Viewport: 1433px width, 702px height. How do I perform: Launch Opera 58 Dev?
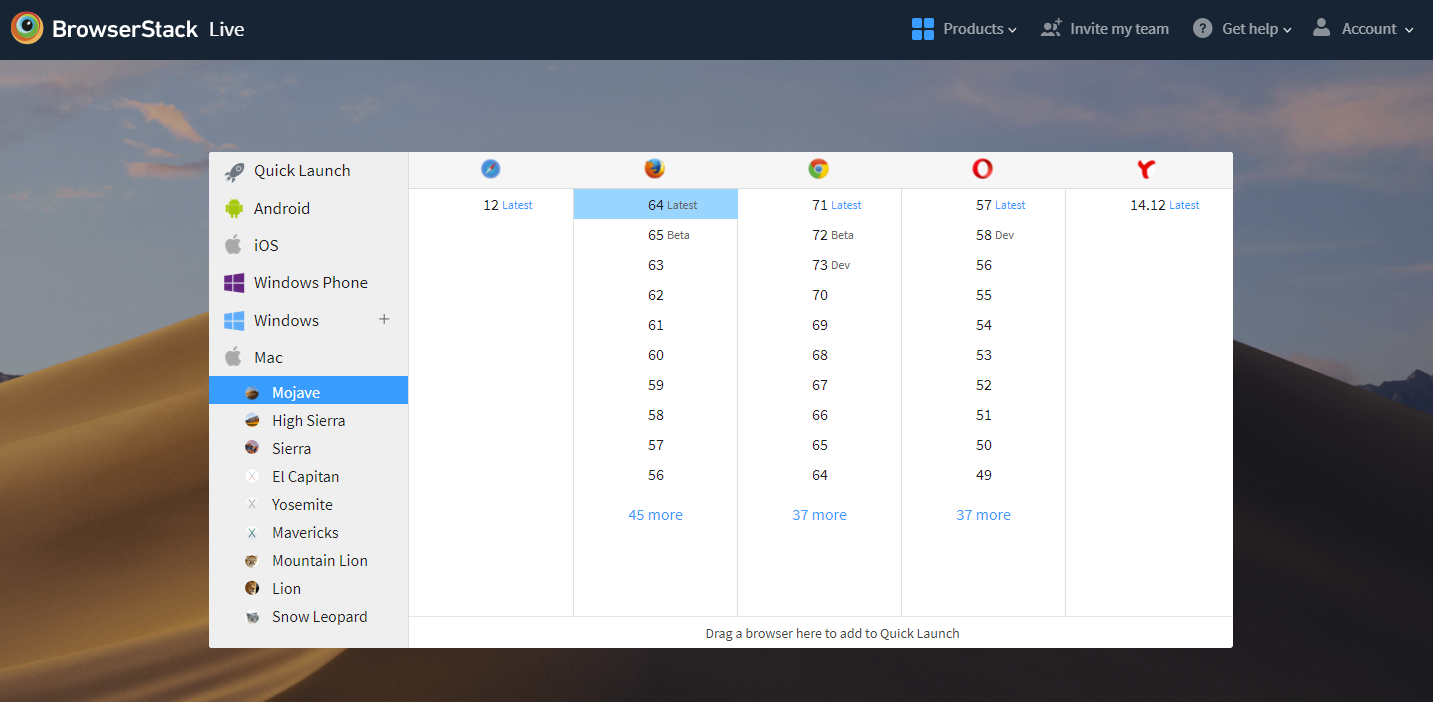(984, 235)
